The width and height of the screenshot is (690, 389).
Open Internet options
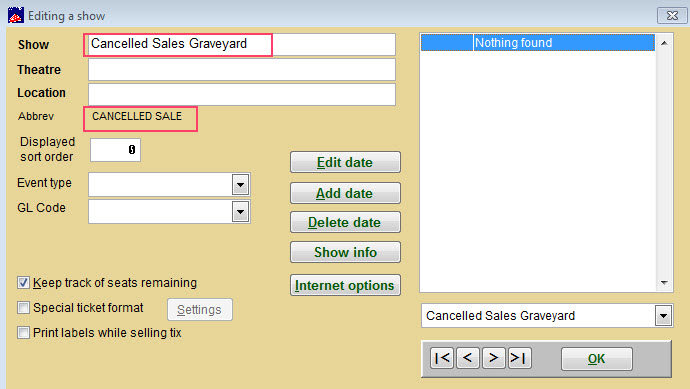345,285
